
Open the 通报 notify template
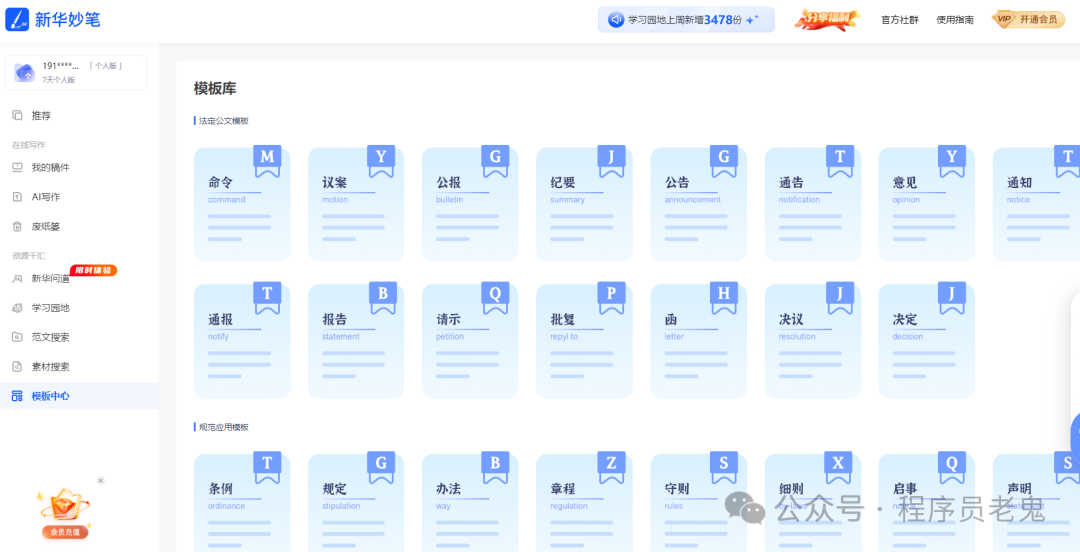[242, 341]
